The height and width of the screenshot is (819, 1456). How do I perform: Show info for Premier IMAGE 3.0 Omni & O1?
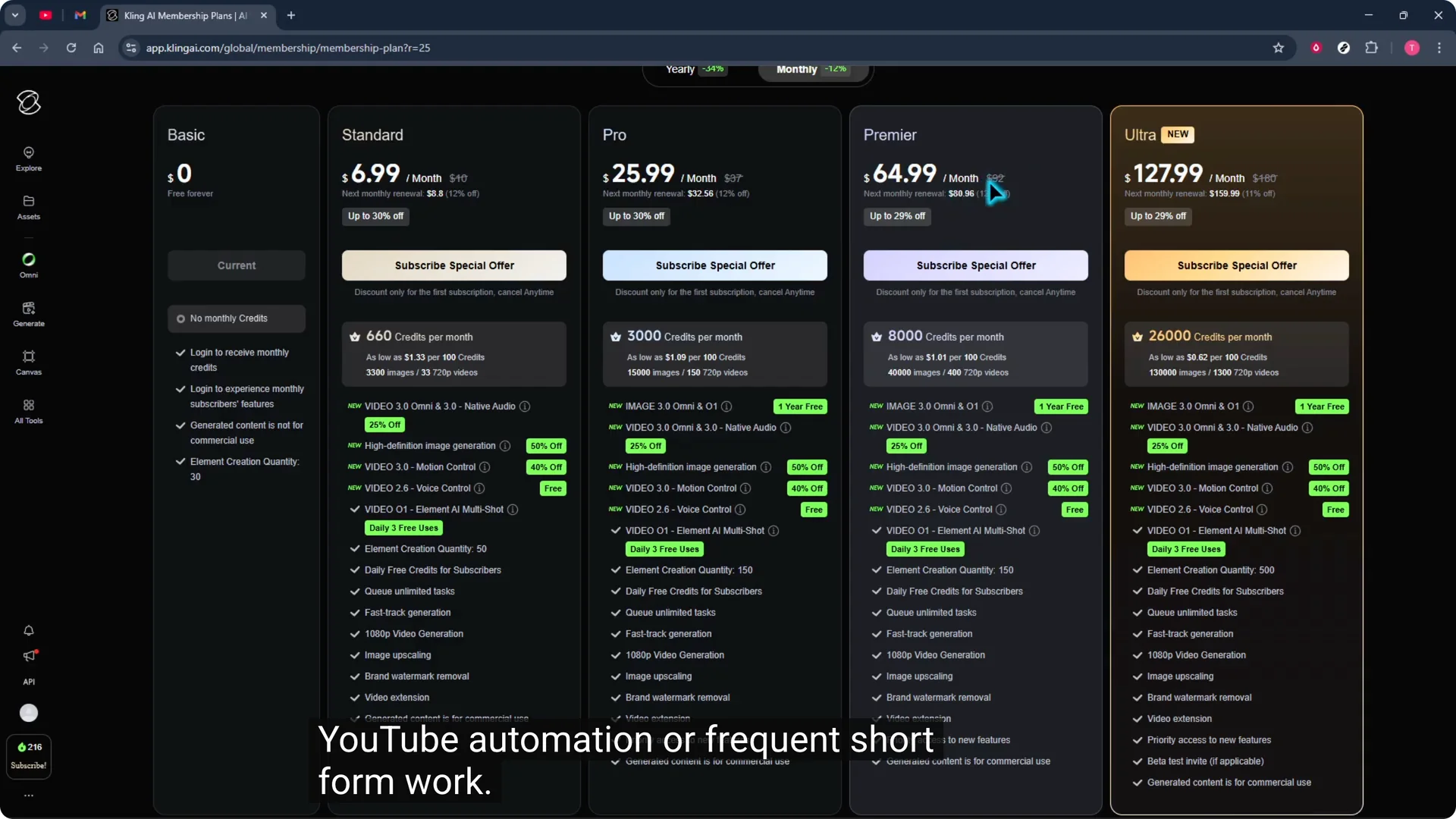click(x=987, y=406)
